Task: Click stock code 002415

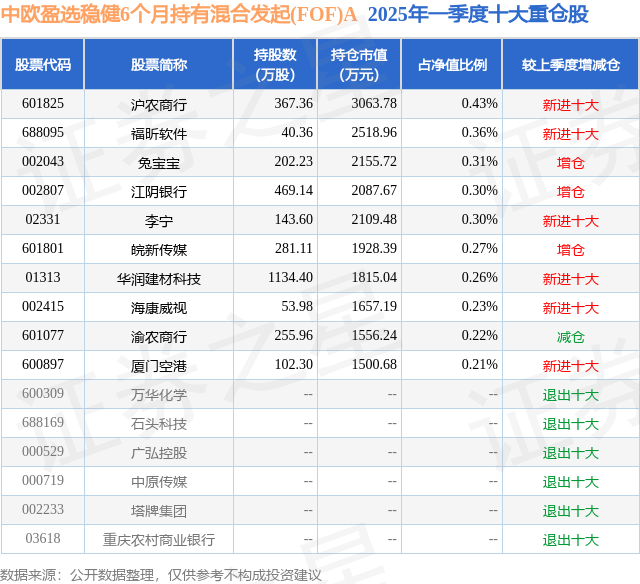Action: 43,306
